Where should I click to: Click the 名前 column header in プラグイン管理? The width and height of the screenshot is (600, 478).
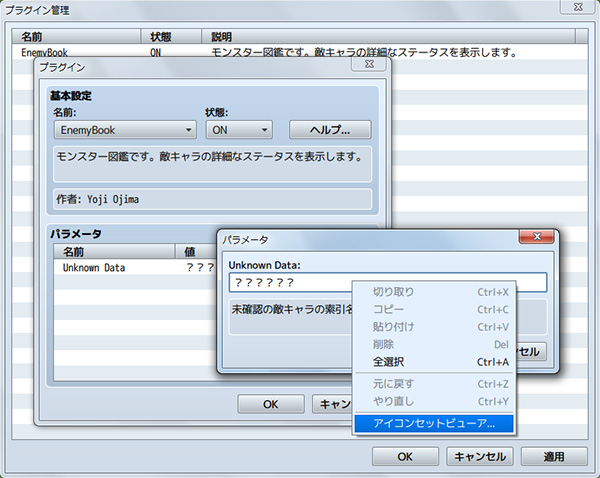(x=76, y=37)
